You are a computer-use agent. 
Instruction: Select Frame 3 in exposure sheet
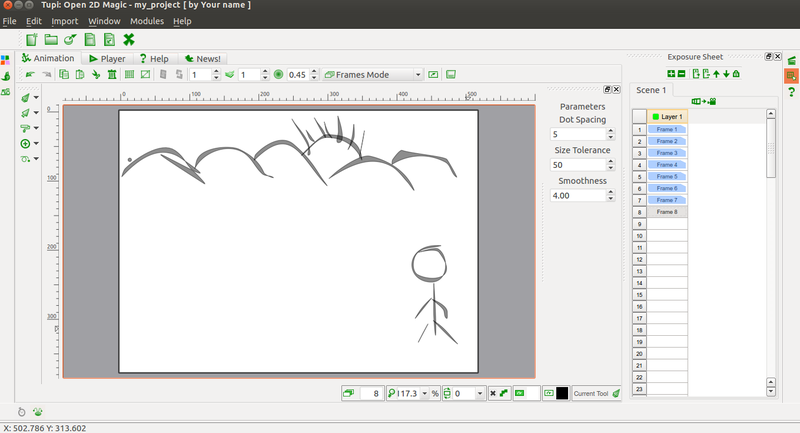[x=667, y=153]
